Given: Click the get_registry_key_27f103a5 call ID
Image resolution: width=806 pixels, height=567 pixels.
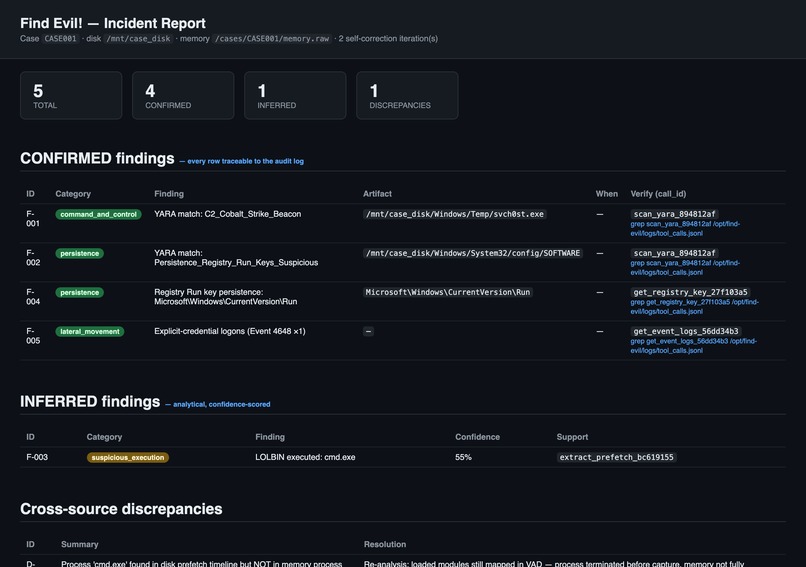Looking at the screenshot, I should [x=690, y=292].
